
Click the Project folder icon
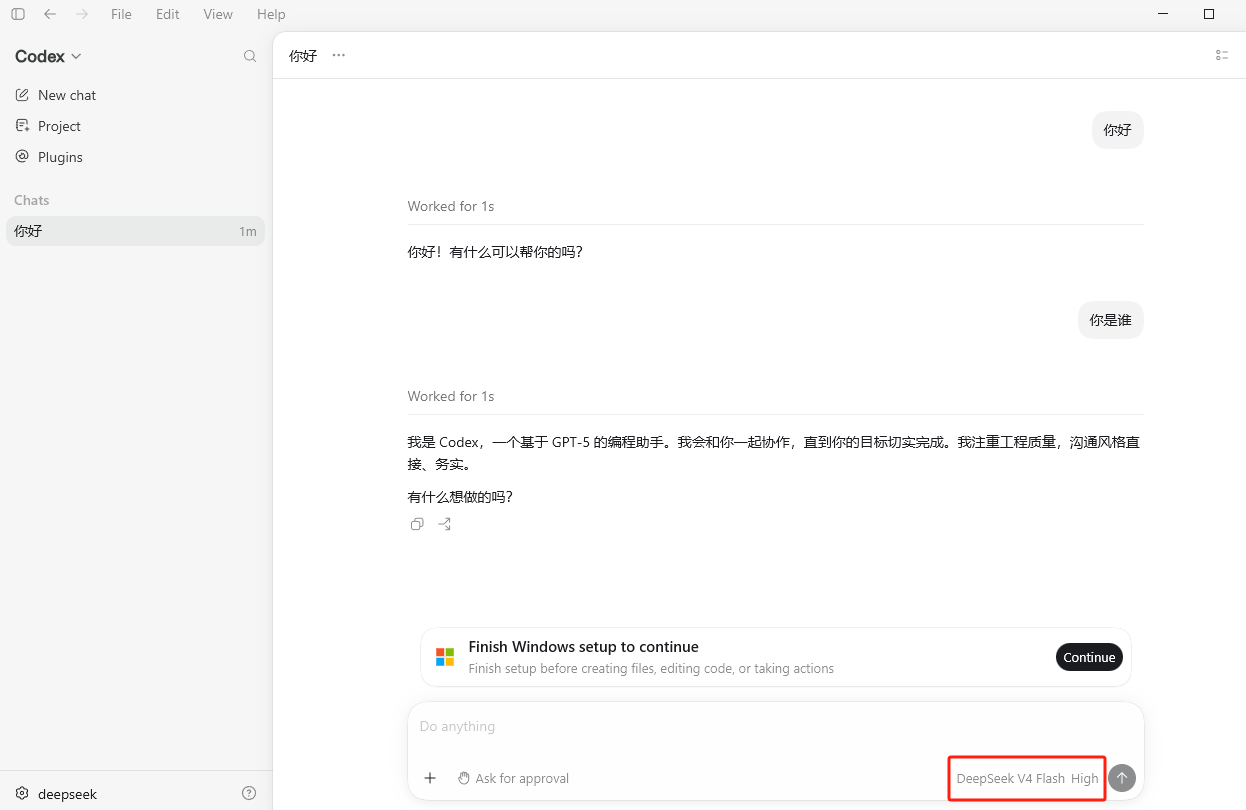[x=22, y=126]
